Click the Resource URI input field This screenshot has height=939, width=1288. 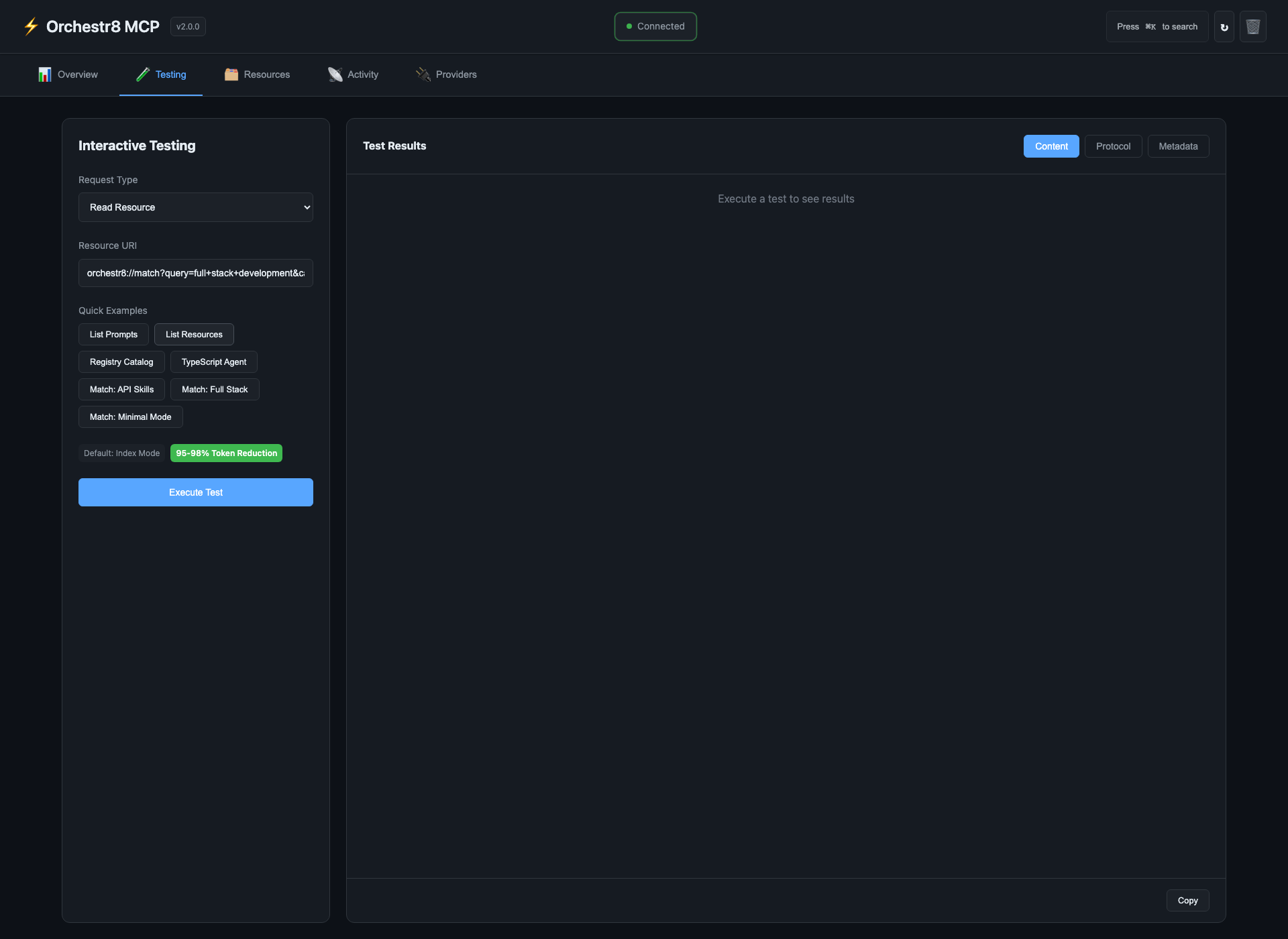pos(196,273)
